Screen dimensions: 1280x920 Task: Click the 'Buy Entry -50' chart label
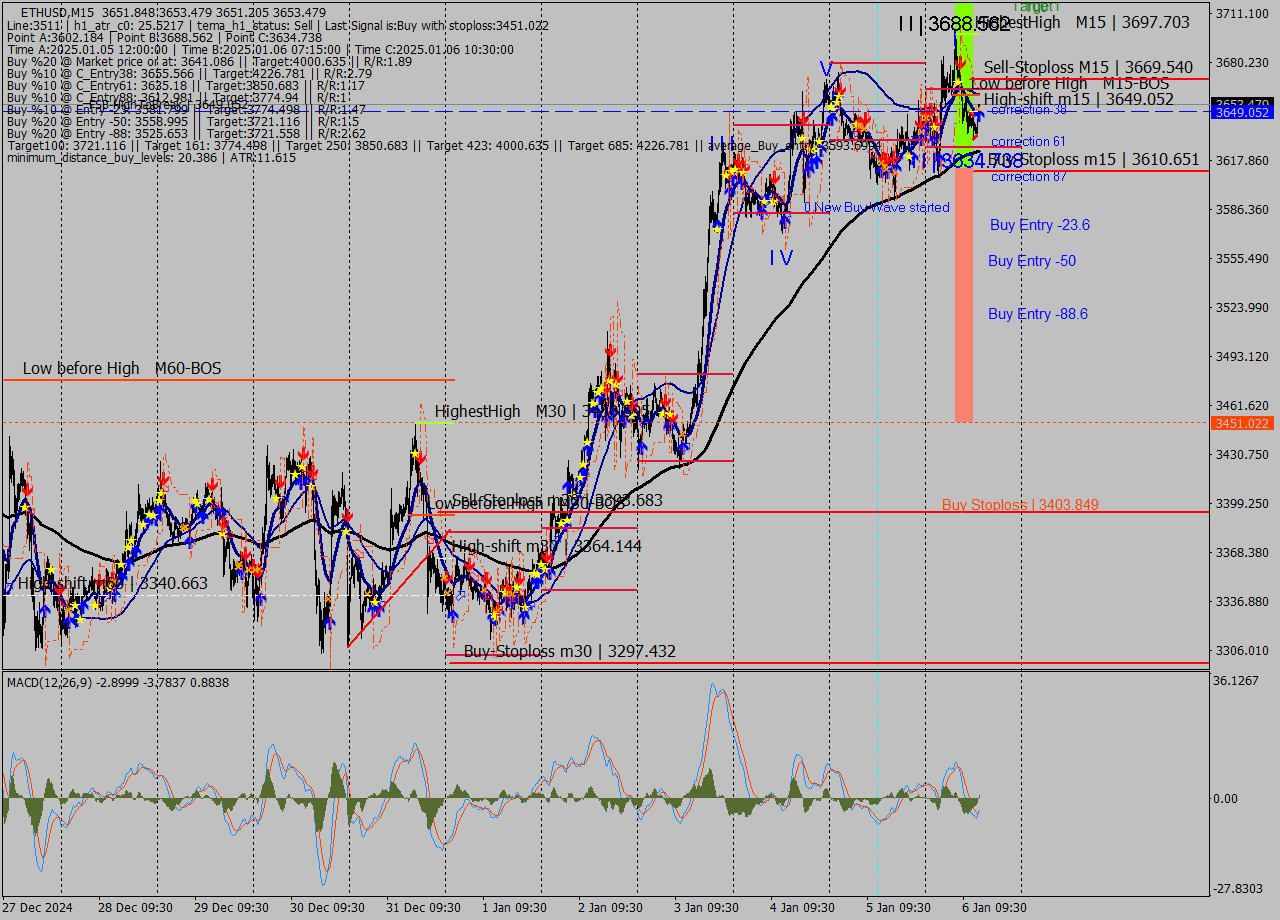1032,261
